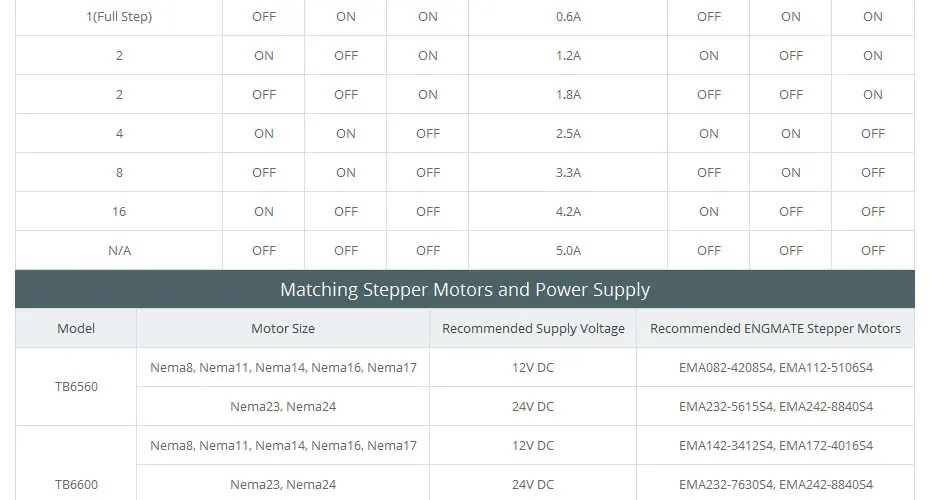This screenshot has height=500, width=930.
Task: Click the Matching Stepper Motors and Power Supply header
Action: click(465, 289)
